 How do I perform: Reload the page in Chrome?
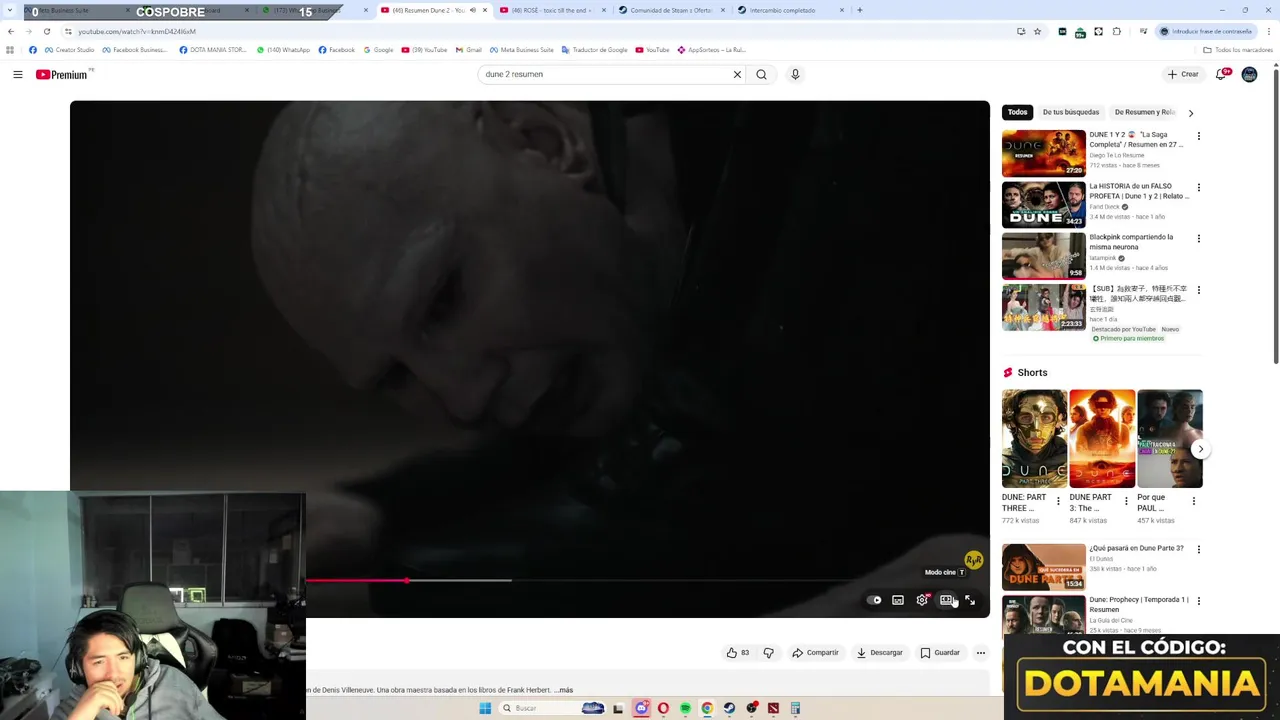point(46,31)
